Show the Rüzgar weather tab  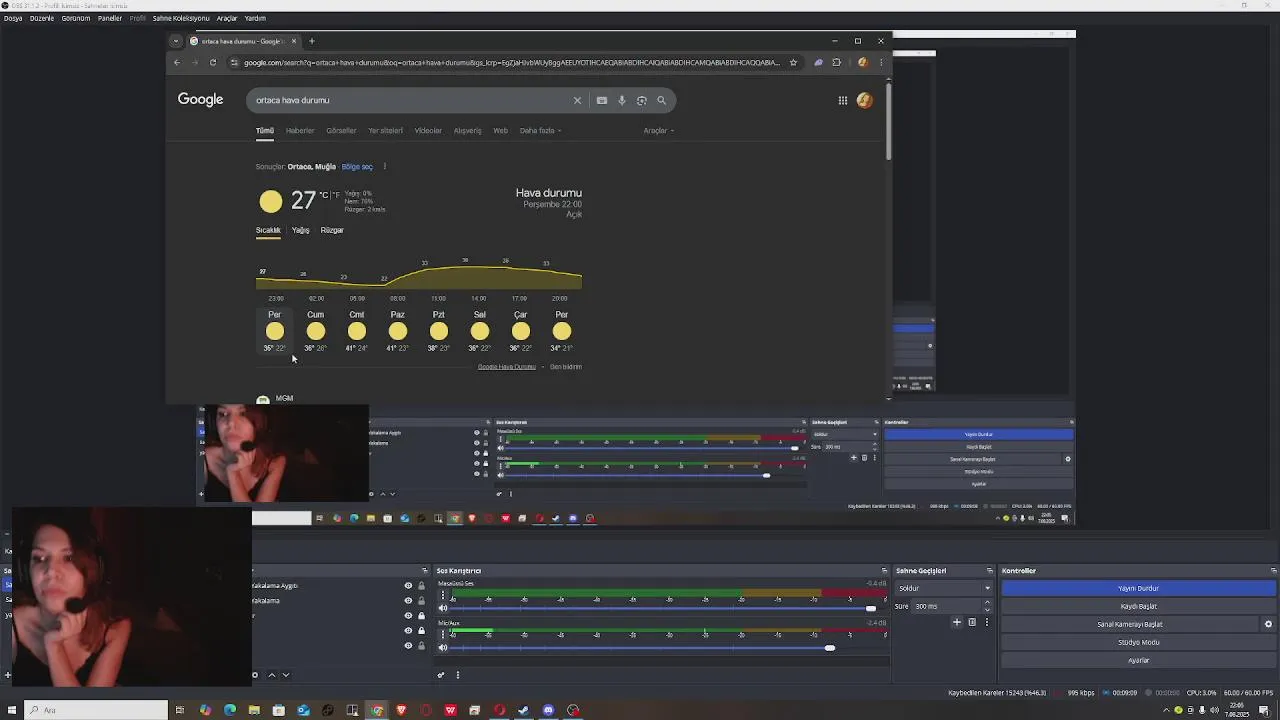tap(332, 230)
